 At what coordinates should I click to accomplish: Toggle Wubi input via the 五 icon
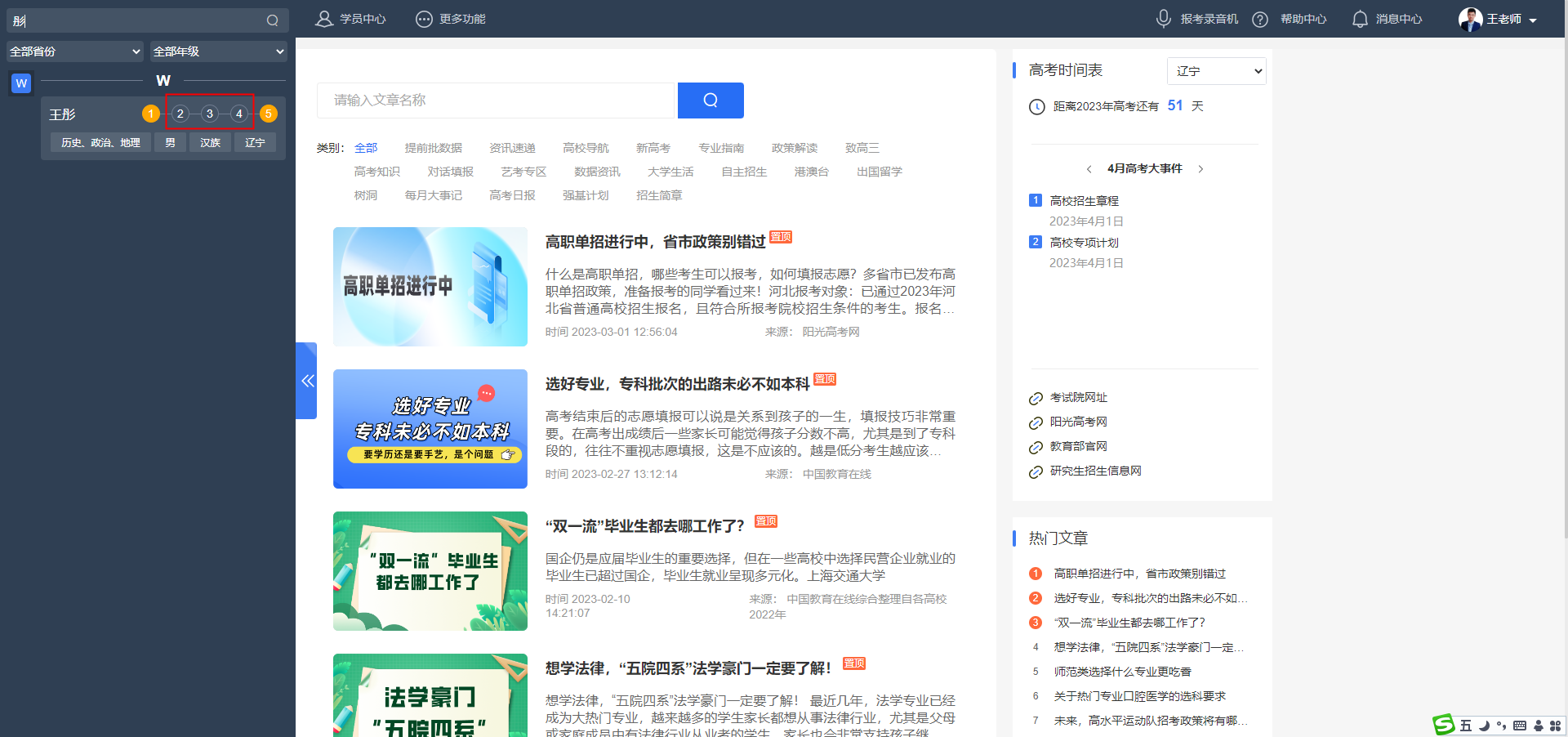pyautogui.click(x=1465, y=726)
